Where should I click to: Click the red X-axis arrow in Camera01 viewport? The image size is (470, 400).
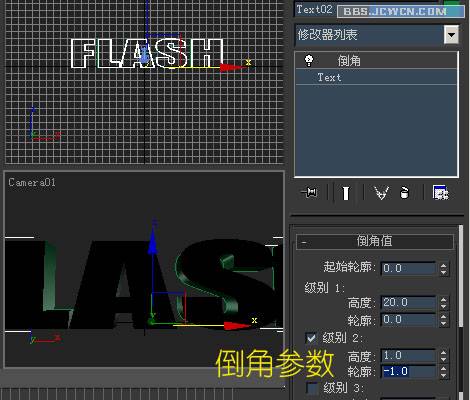236,325
